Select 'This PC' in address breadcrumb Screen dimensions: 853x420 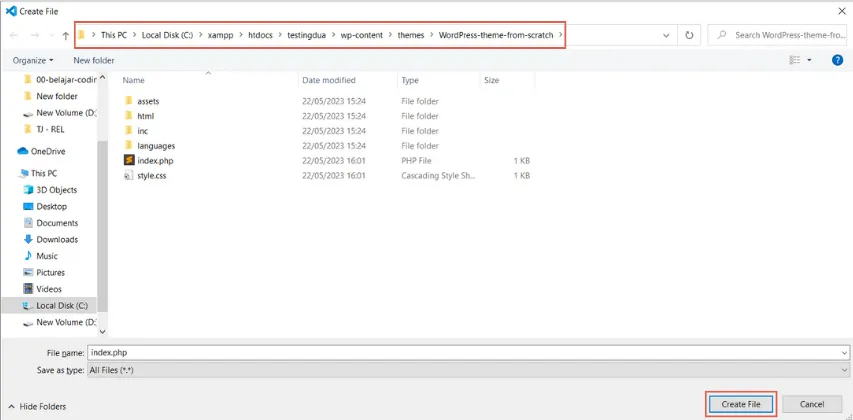coord(114,35)
